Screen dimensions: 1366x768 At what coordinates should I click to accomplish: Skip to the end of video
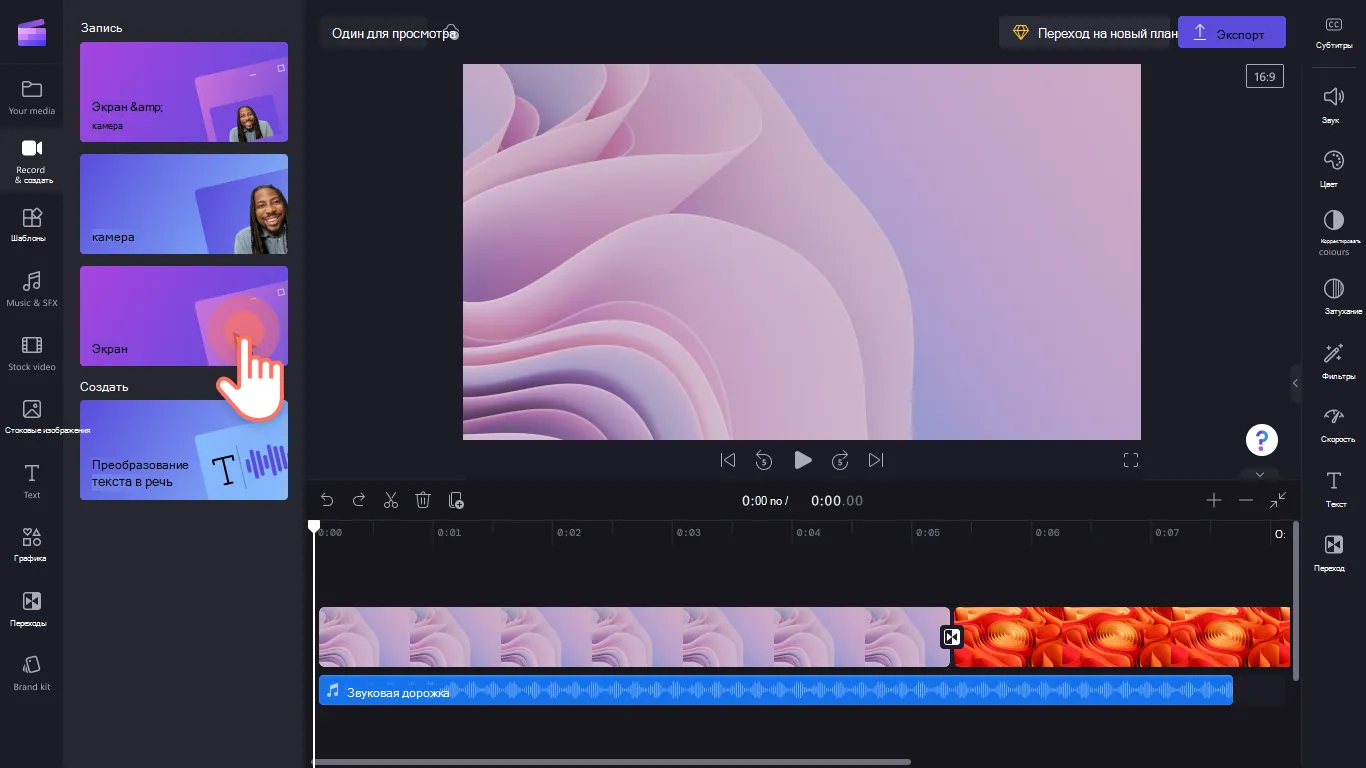click(x=876, y=460)
